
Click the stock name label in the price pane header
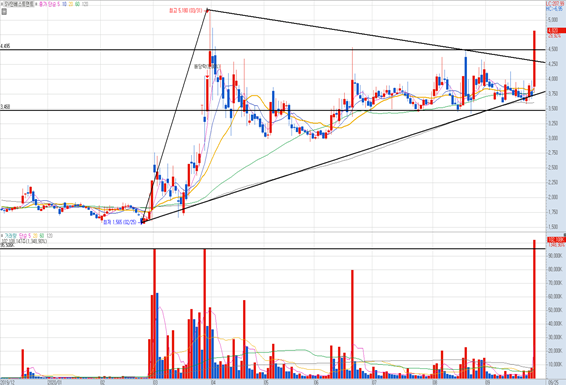(x=18, y=4)
